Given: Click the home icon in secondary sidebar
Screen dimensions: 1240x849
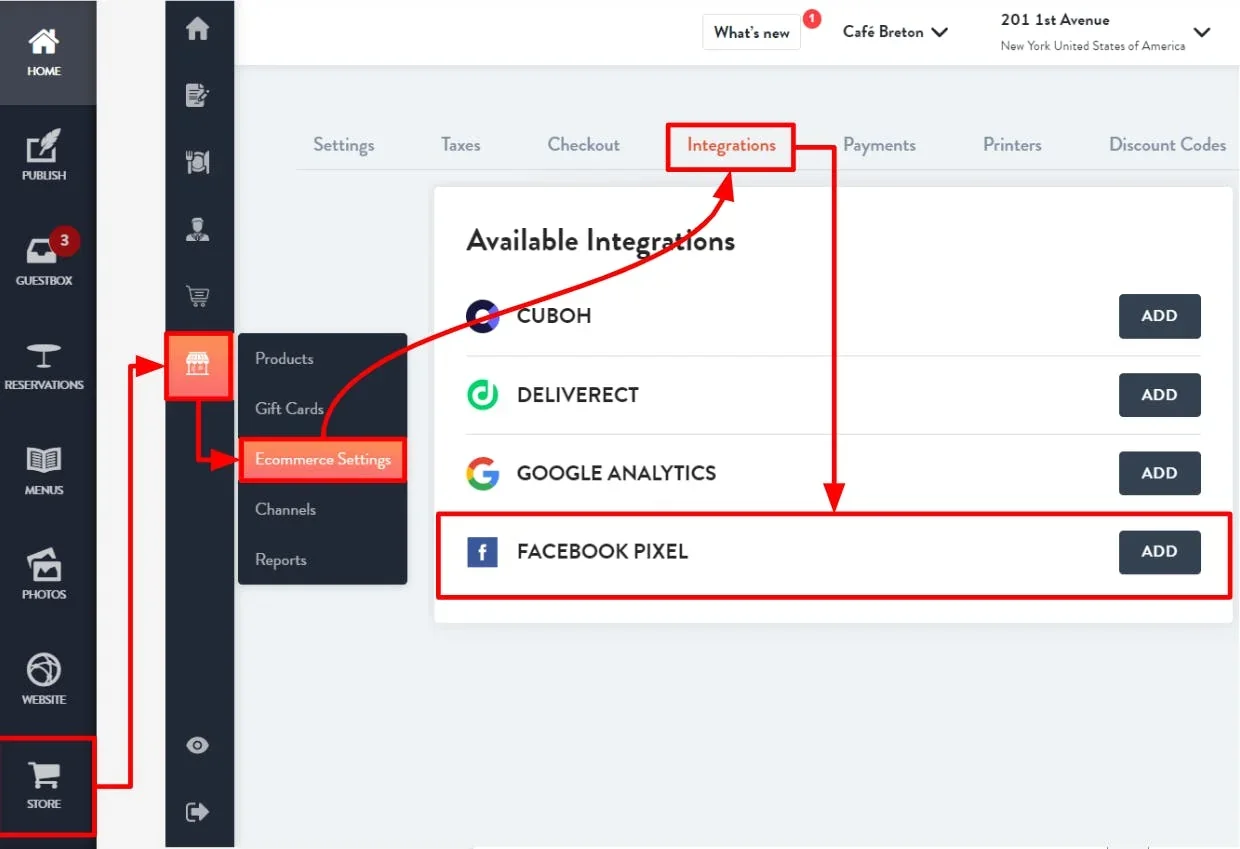Looking at the screenshot, I should click(198, 29).
